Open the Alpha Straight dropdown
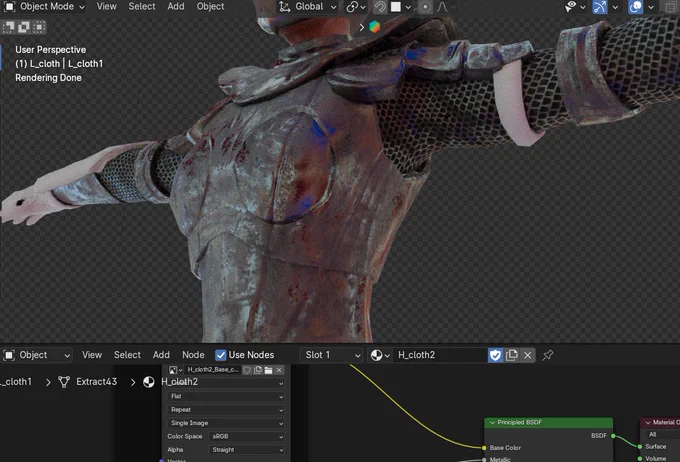The height and width of the screenshot is (462, 680). point(247,450)
